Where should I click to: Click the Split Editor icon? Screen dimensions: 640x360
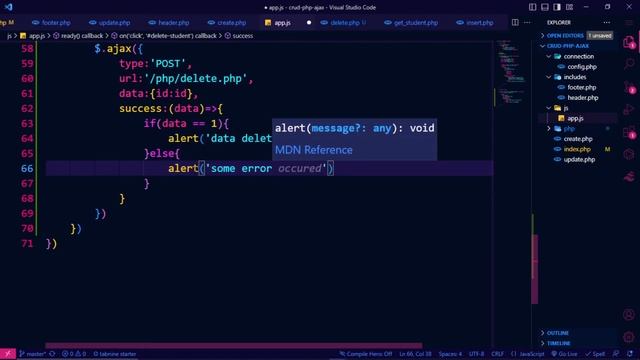(515, 22)
